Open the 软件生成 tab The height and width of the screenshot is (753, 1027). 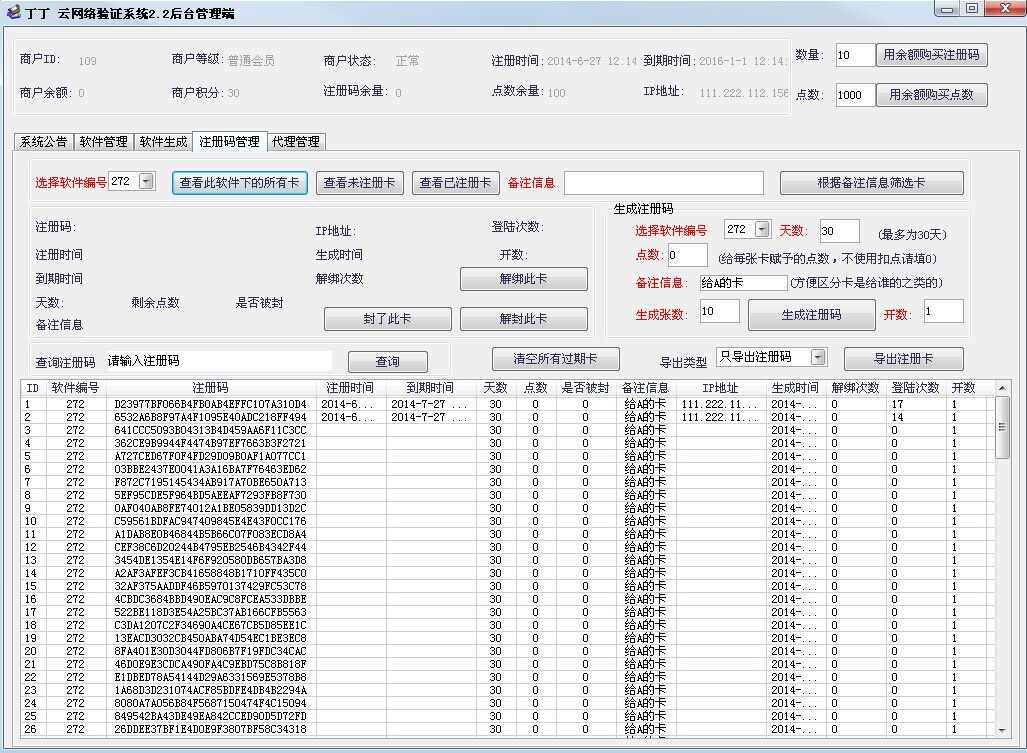click(163, 141)
